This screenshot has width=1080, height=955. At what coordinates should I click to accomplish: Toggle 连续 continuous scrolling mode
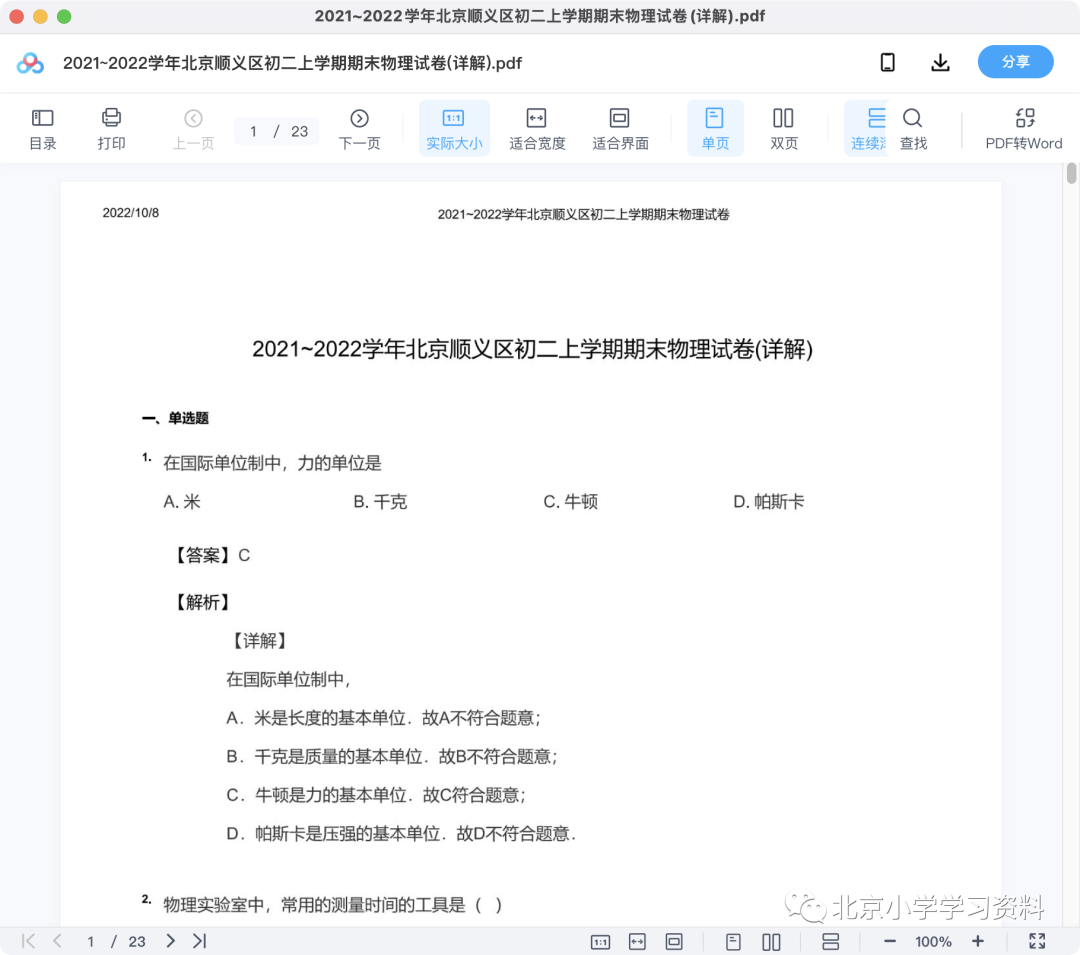867,129
